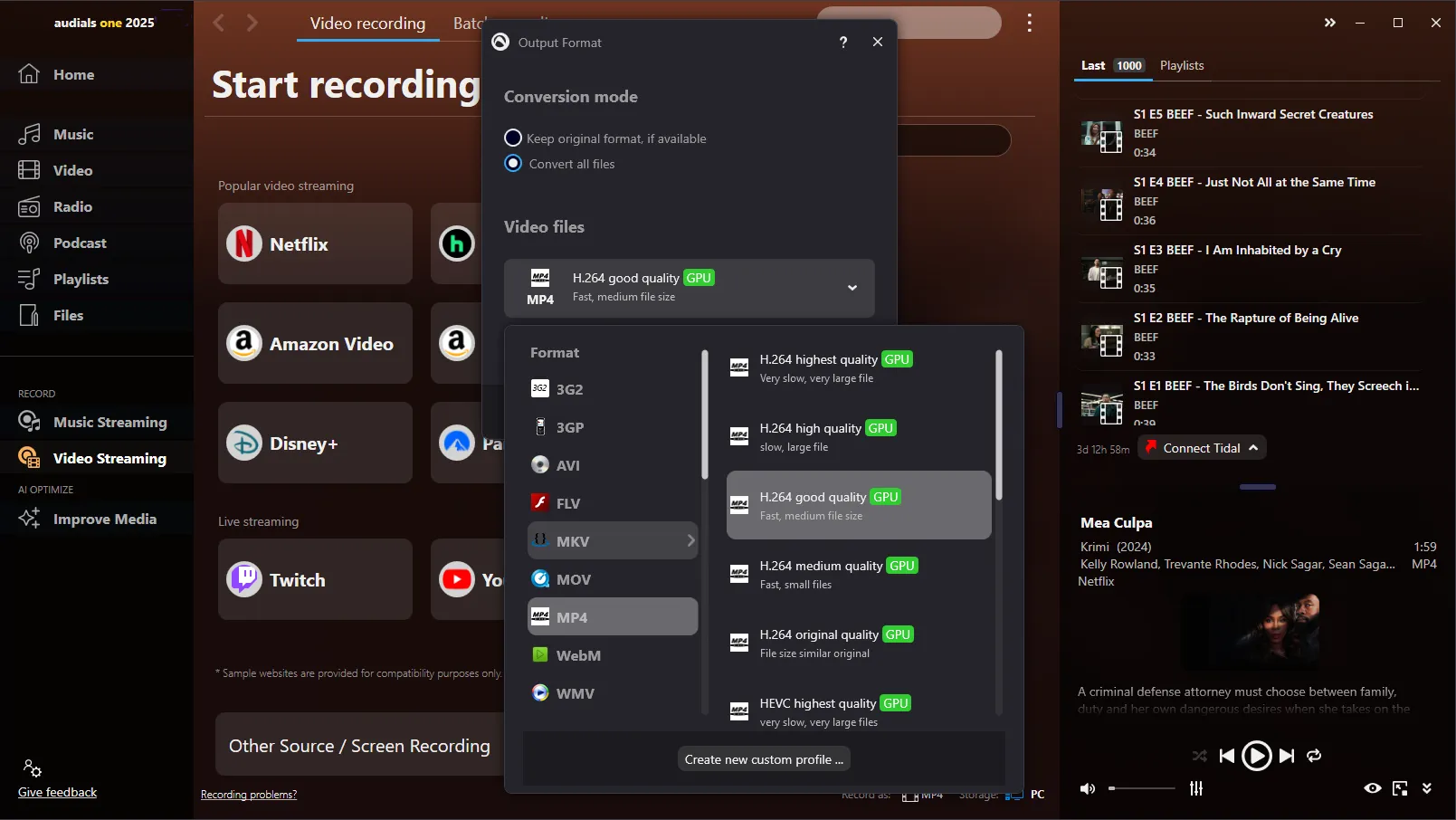Image resolution: width=1456 pixels, height=820 pixels.
Task: Toggle the eye visibility icon in player
Action: point(1373,788)
